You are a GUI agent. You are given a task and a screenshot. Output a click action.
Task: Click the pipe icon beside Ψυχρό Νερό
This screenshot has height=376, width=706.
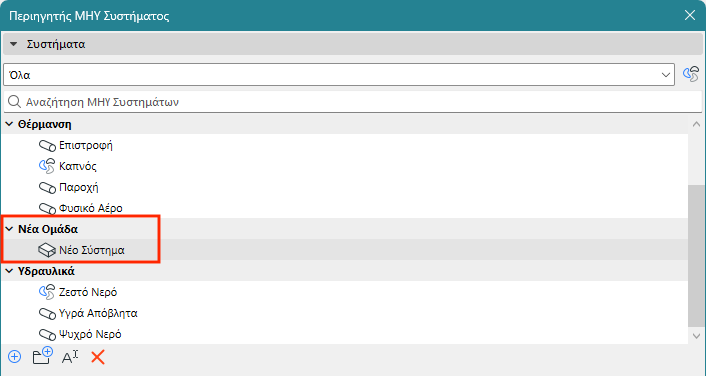[x=47, y=334]
